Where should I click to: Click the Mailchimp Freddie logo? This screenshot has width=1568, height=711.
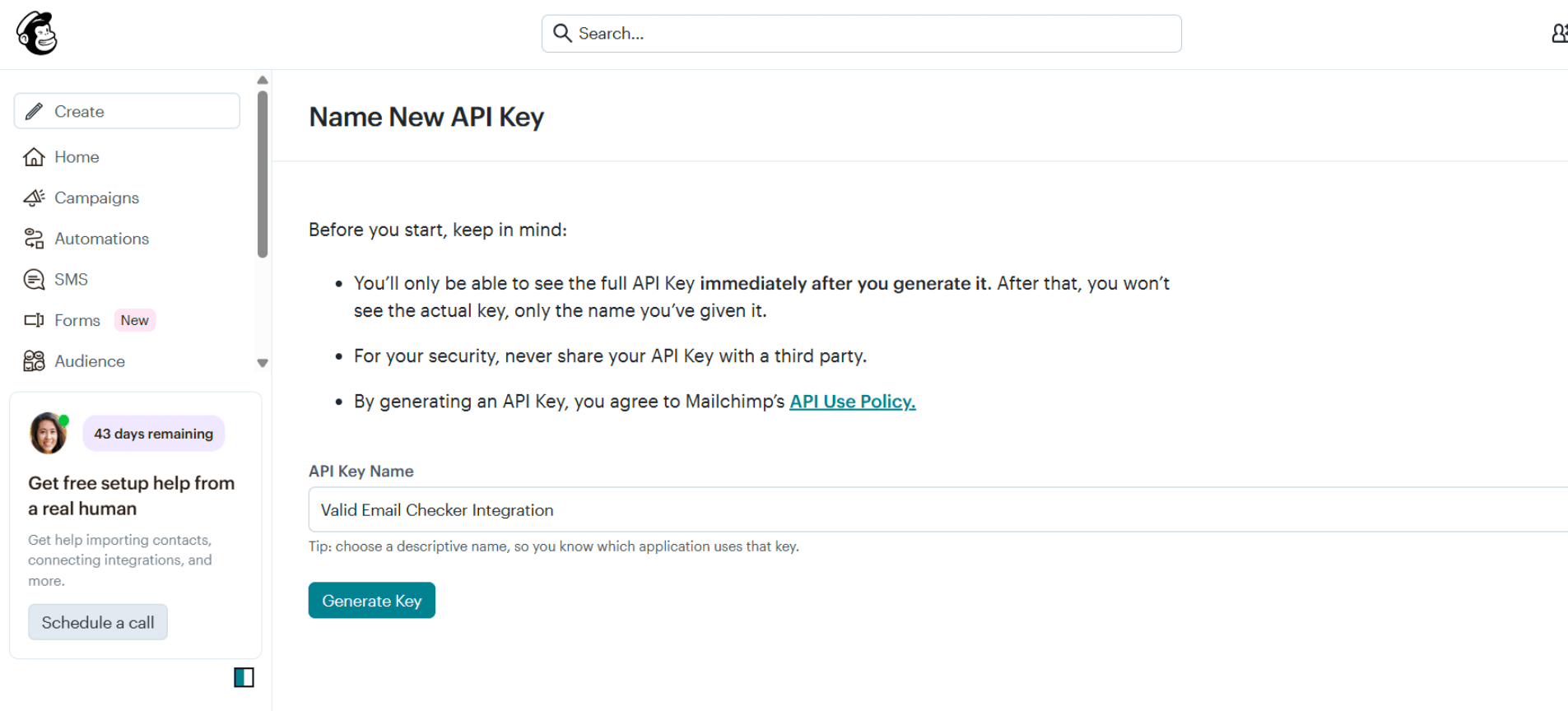click(x=37, y=34)
